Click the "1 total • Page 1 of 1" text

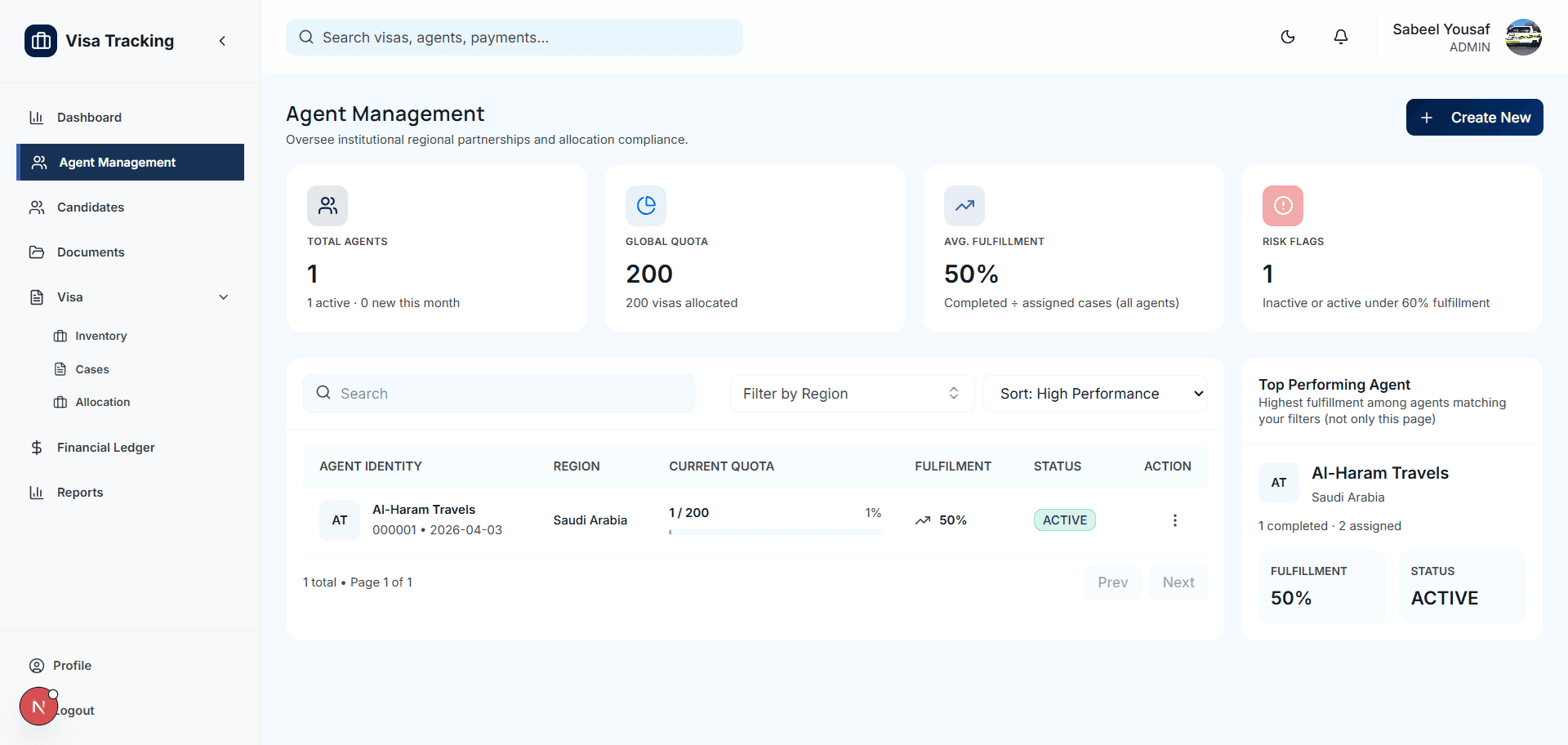pos(358,582)
